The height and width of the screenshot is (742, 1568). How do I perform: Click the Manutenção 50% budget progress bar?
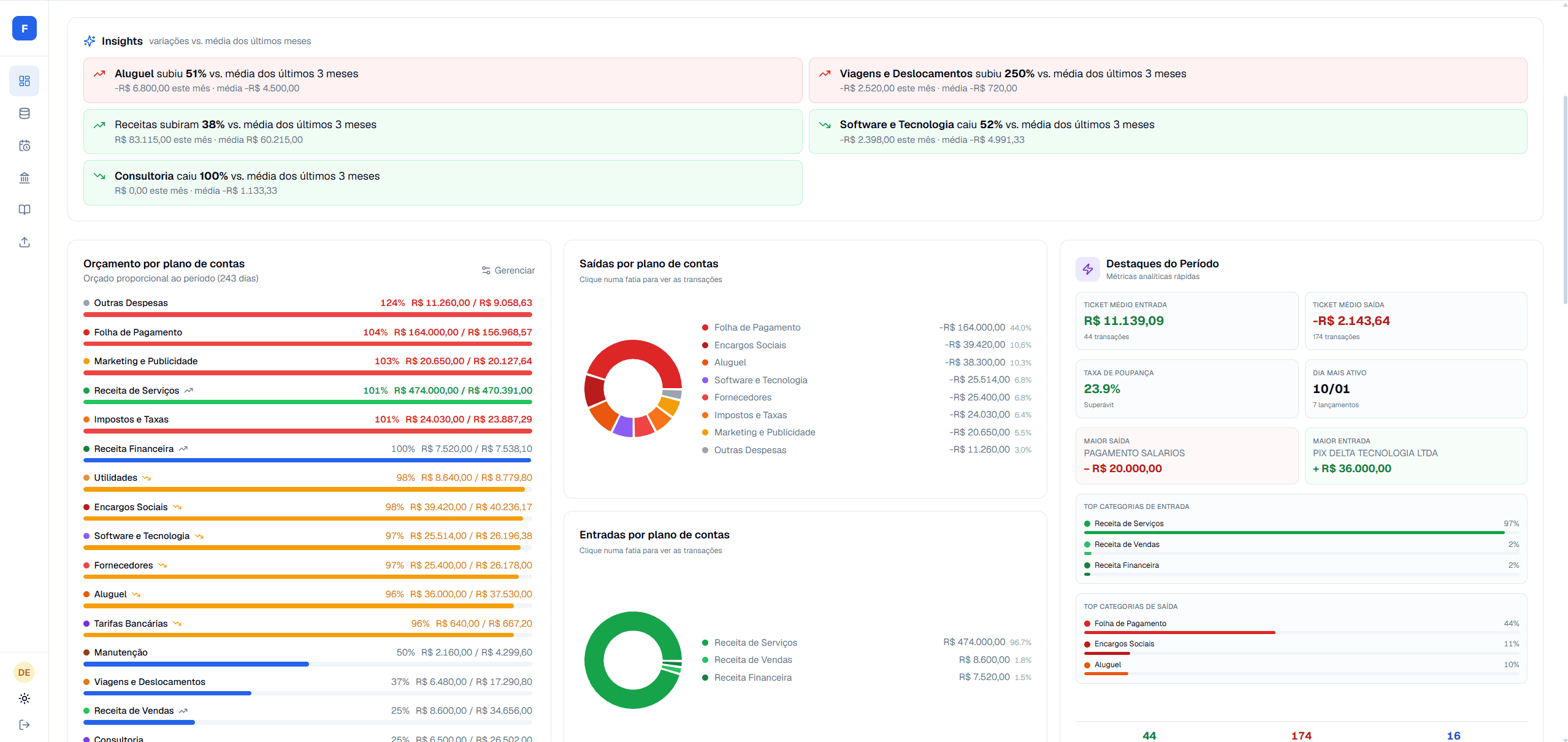(308, 664)
